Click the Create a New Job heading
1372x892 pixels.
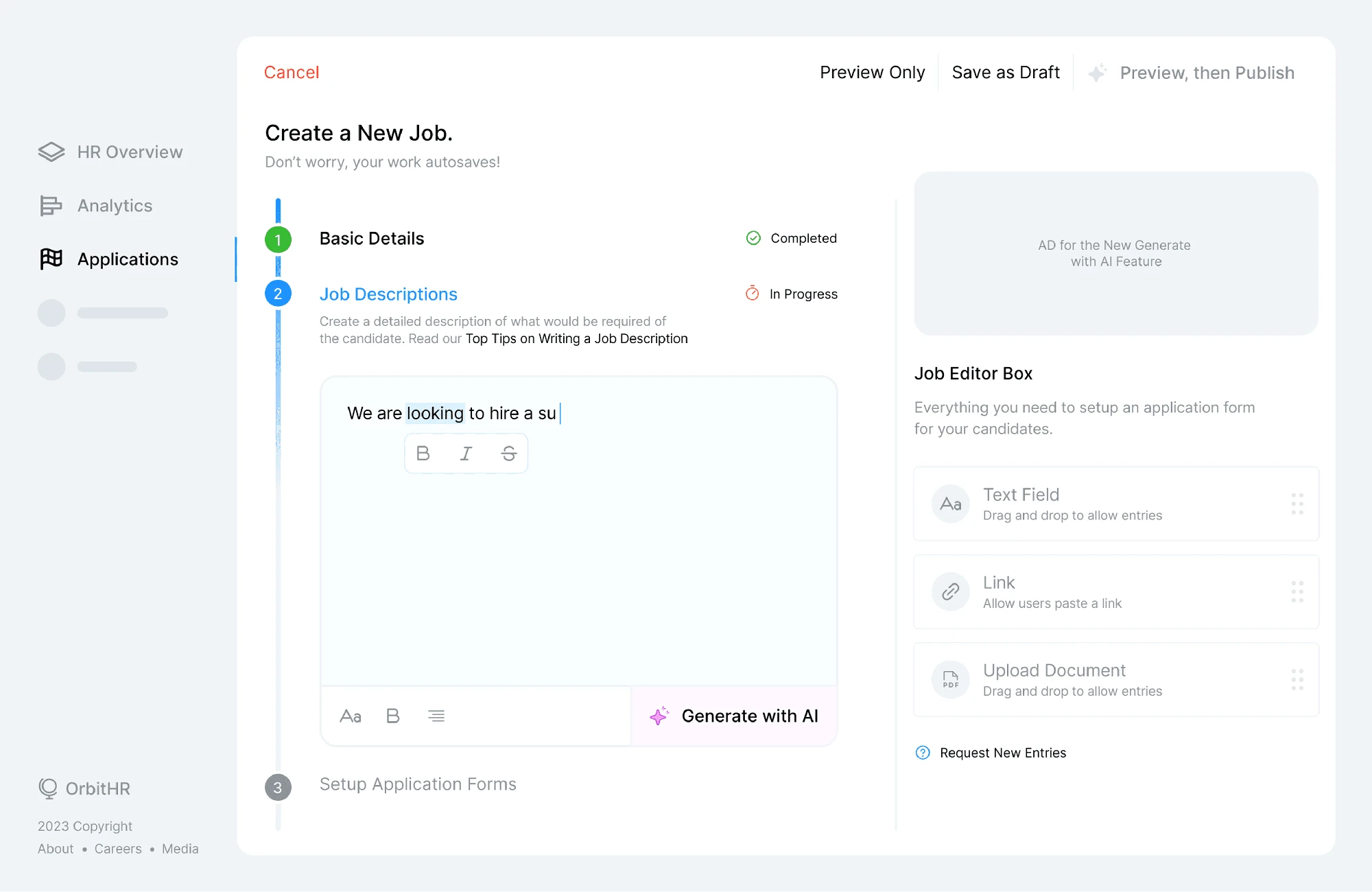[x=359, y=133]
